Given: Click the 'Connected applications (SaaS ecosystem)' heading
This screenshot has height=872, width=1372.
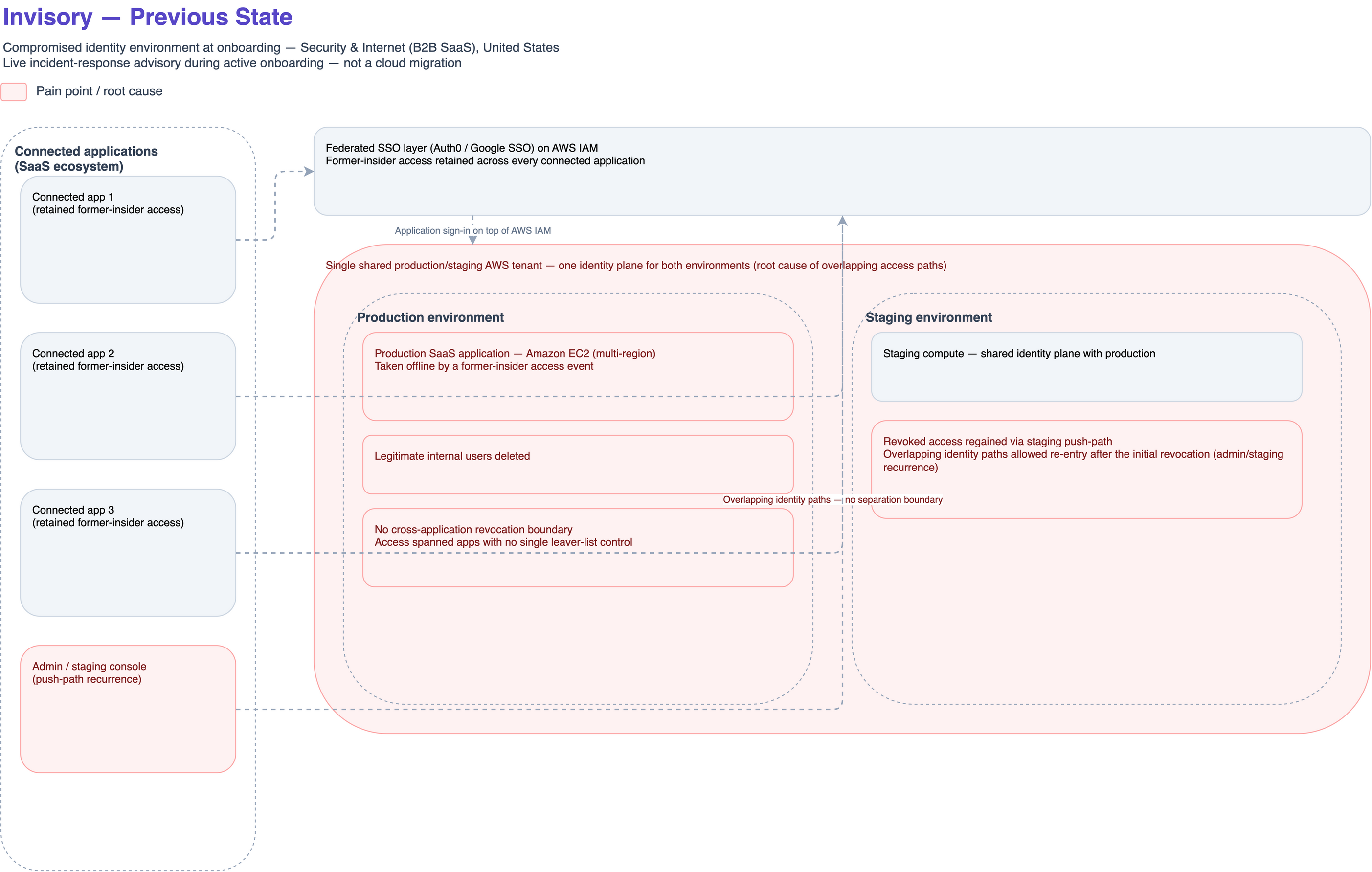Looking at the screenshot, I should click(86, 159).
